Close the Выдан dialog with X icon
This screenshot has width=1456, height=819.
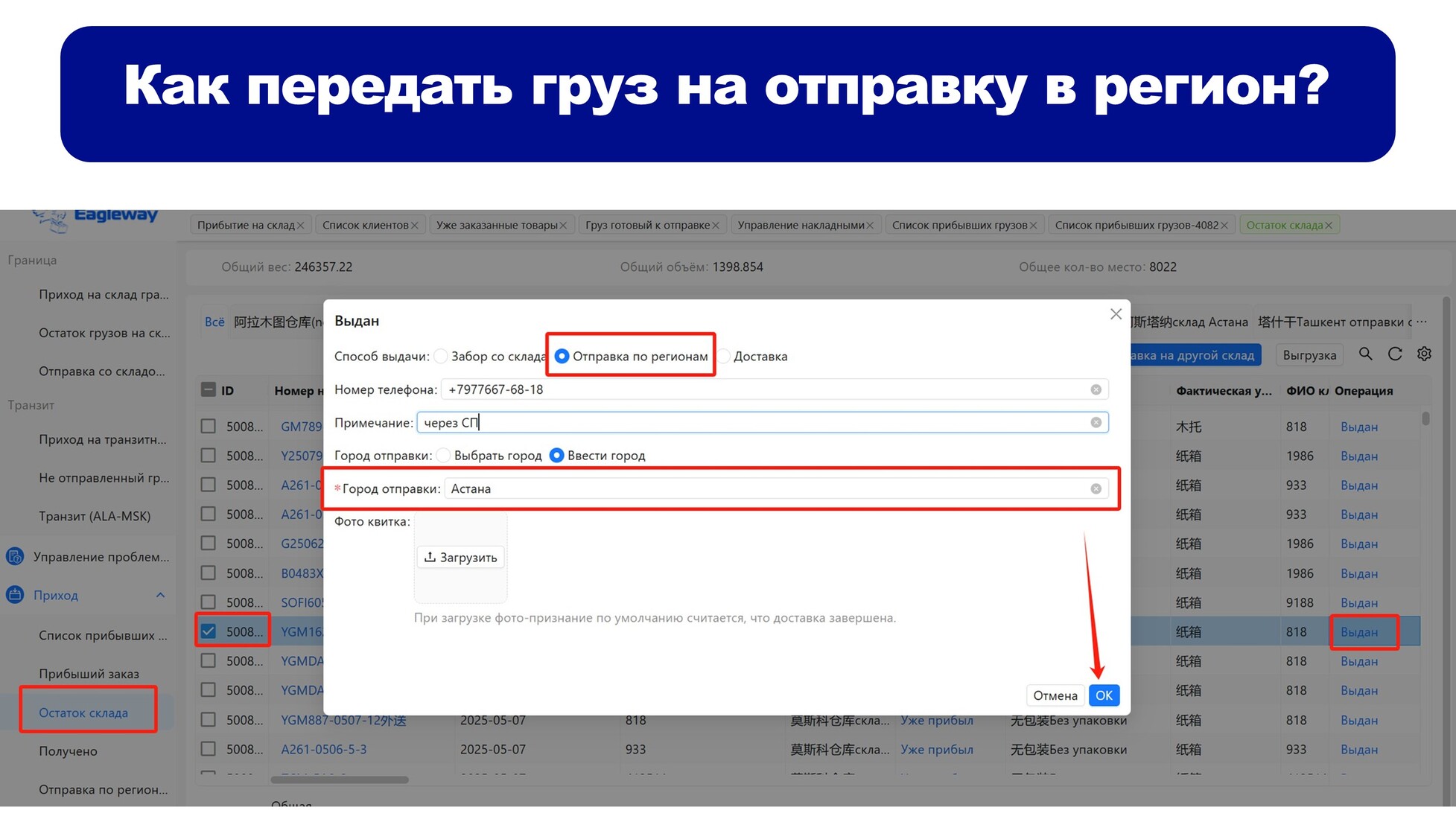(1116, 314)
